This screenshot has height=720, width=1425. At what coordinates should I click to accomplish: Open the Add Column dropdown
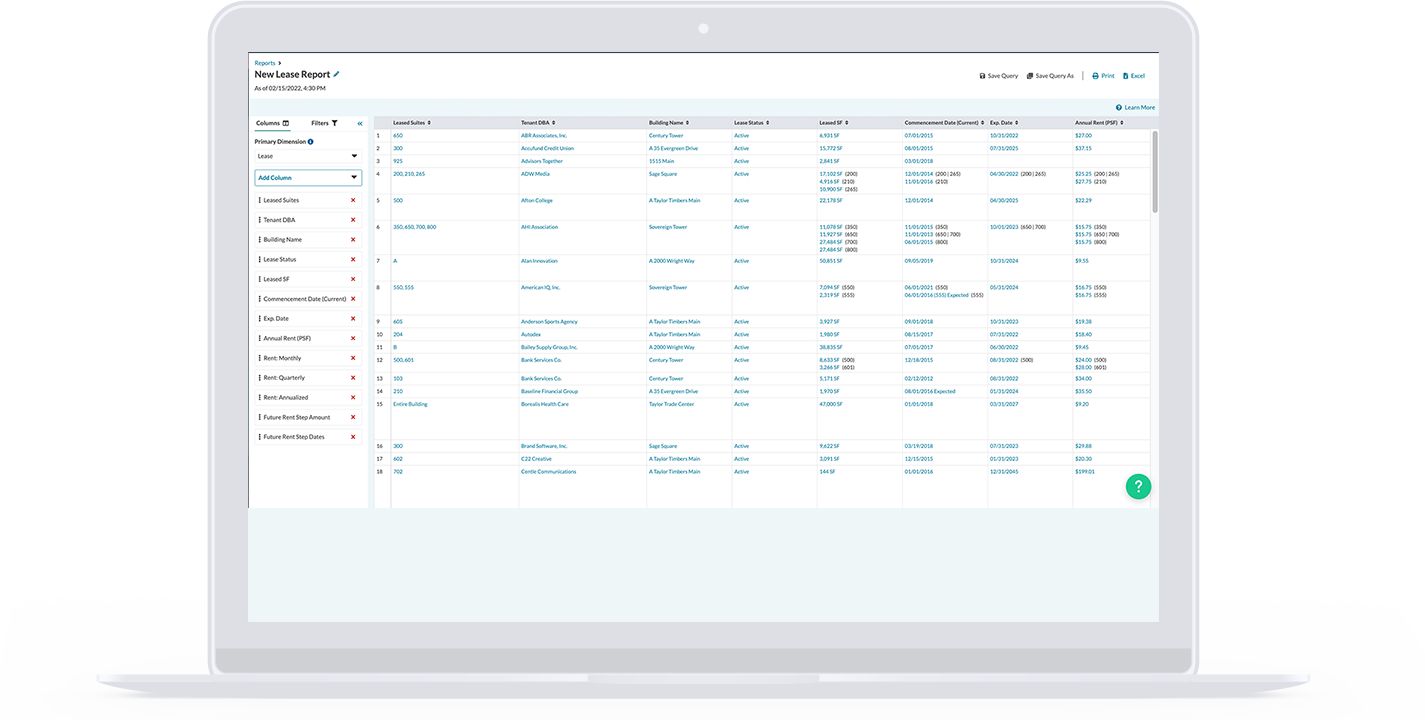pyautogui.click(x=308, y=178)
